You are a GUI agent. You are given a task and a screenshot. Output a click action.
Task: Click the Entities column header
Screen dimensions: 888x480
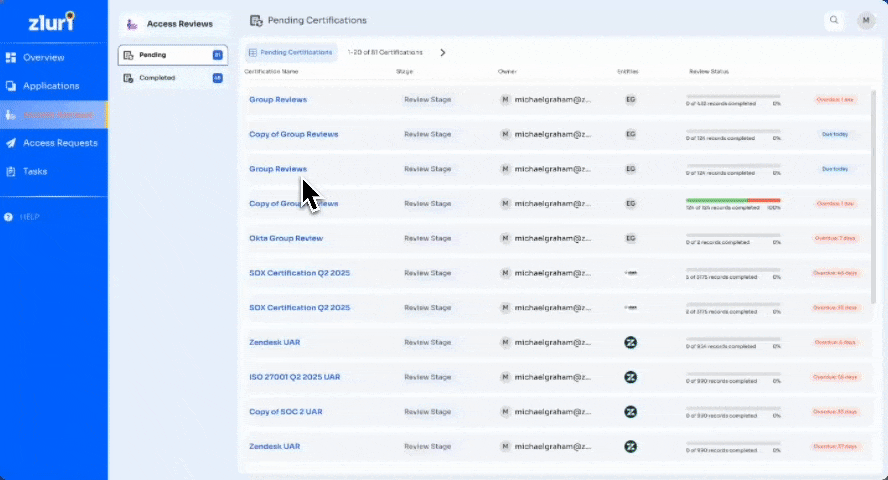[x=627, y=72]
